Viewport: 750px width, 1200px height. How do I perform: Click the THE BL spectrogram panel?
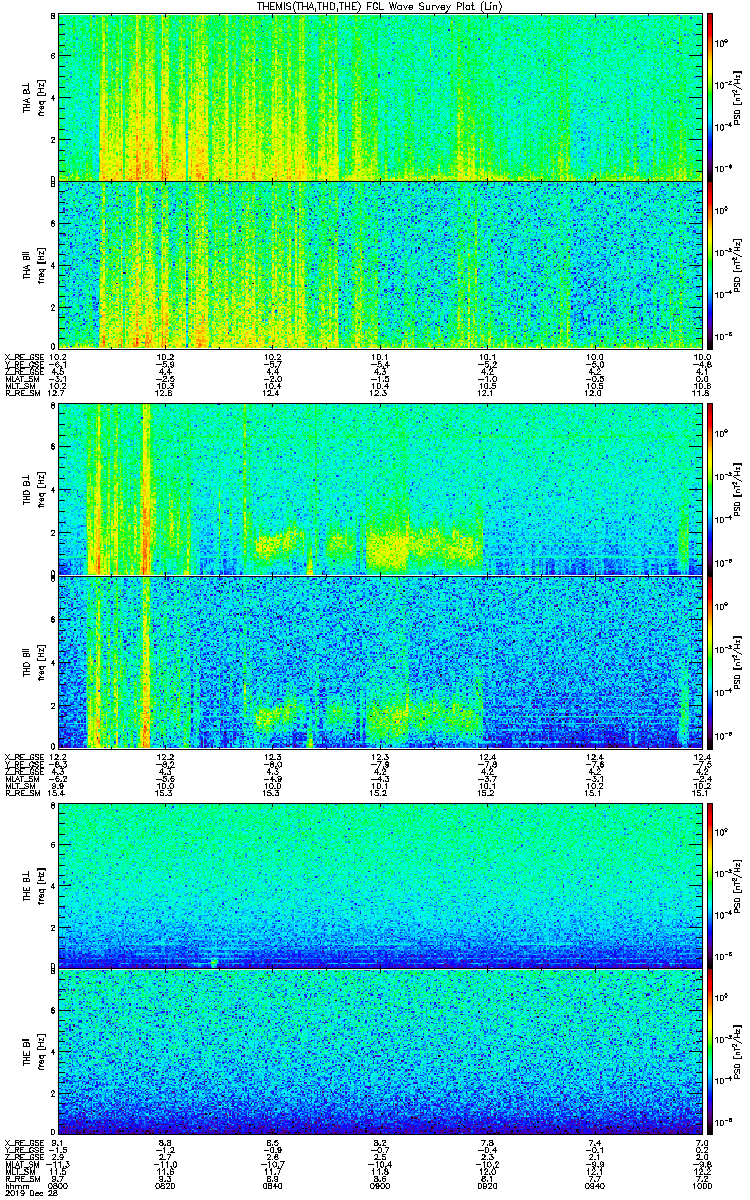(x=379, y=884)
